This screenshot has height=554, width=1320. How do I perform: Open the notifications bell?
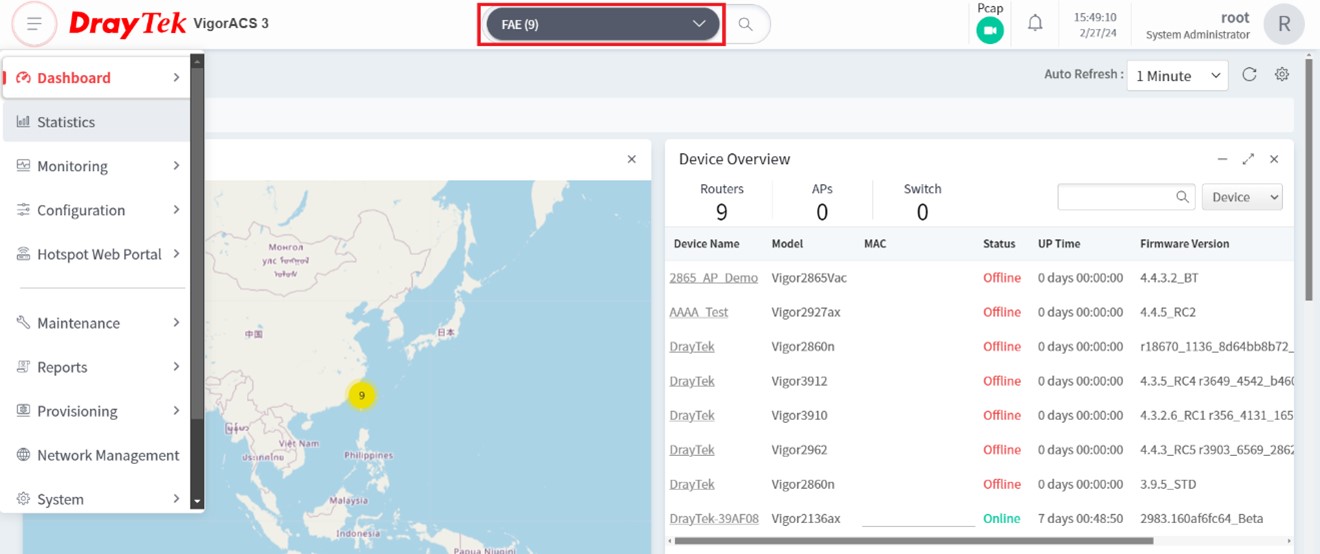pyautogui.click(x=1035, y=23)
